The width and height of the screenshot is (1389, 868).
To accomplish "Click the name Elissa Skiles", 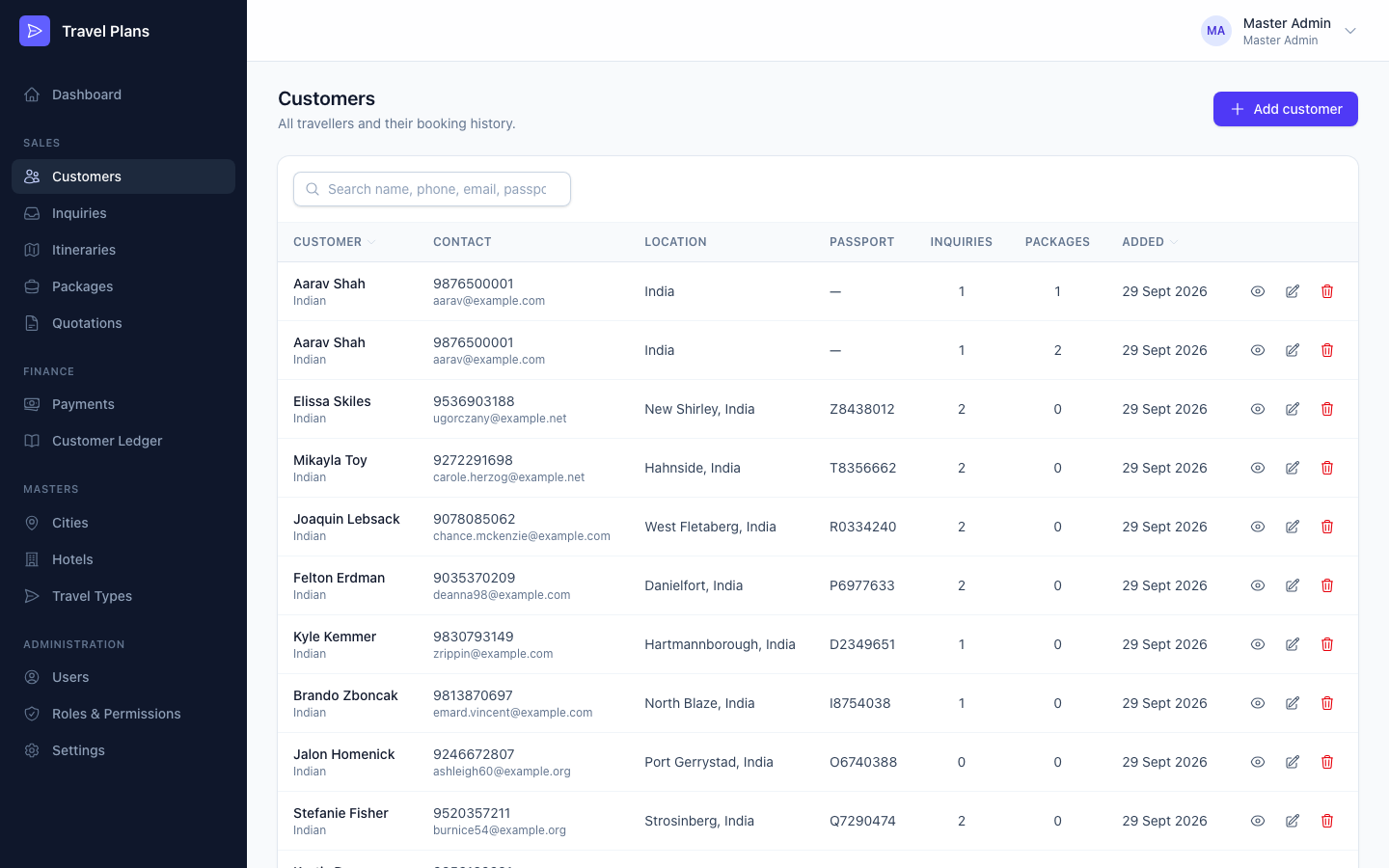I will click(x=332, y=401).
